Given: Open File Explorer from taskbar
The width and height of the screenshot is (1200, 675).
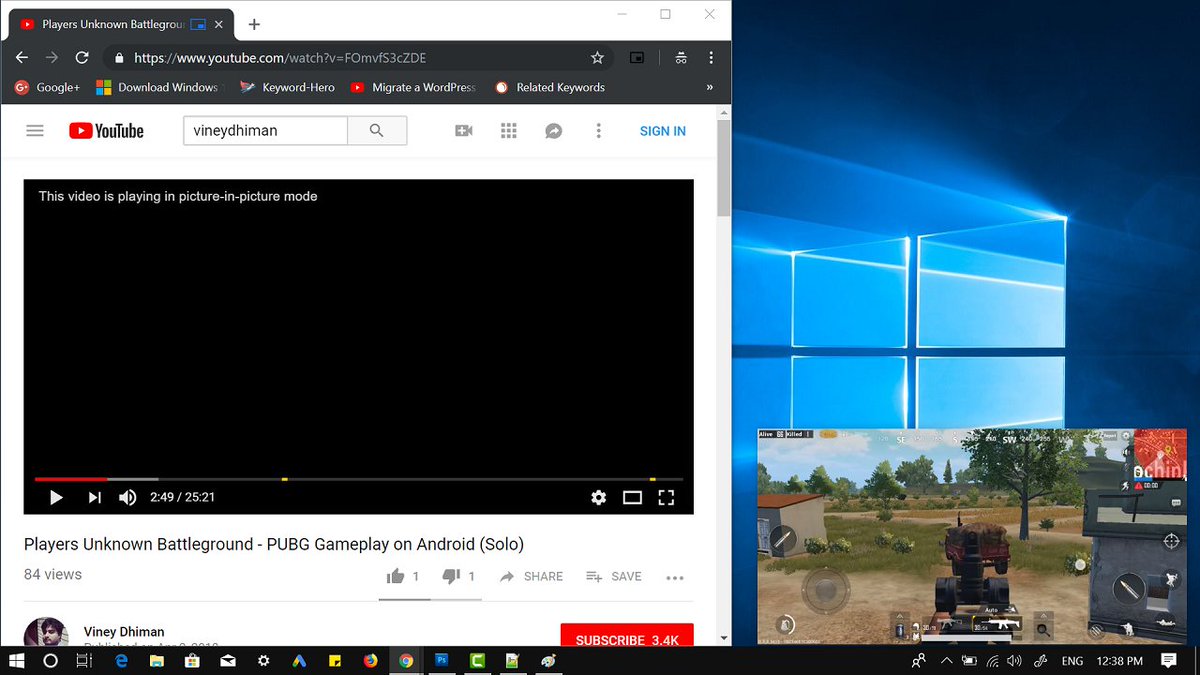Looking at the screenshot, I should tap(157, 661).
